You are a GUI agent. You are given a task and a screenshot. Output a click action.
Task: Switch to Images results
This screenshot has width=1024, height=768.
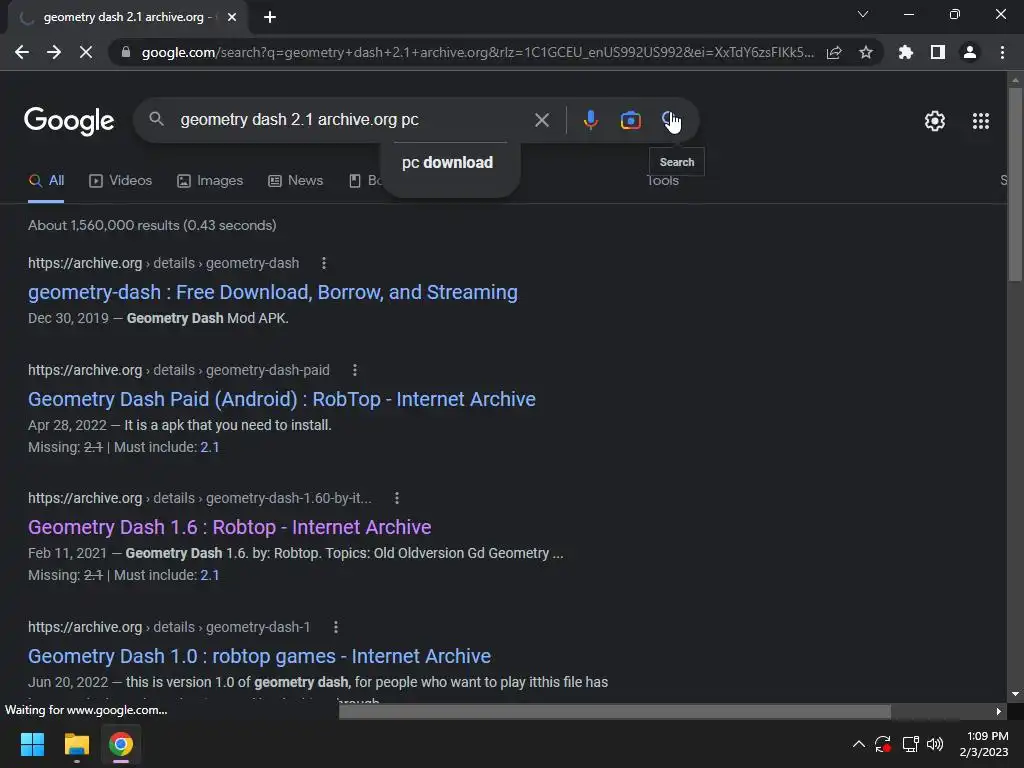click(x=210, y=181)
